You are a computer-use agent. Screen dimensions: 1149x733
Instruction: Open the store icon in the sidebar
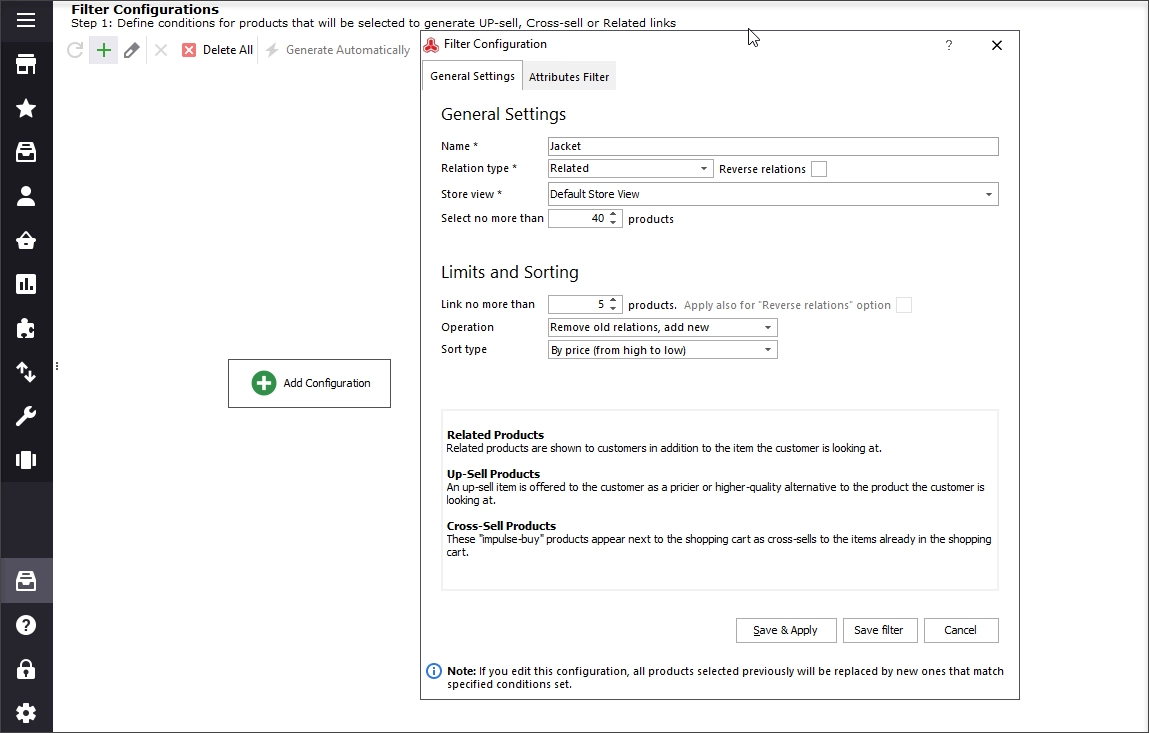pyautogui.click(x=26, y=65)
